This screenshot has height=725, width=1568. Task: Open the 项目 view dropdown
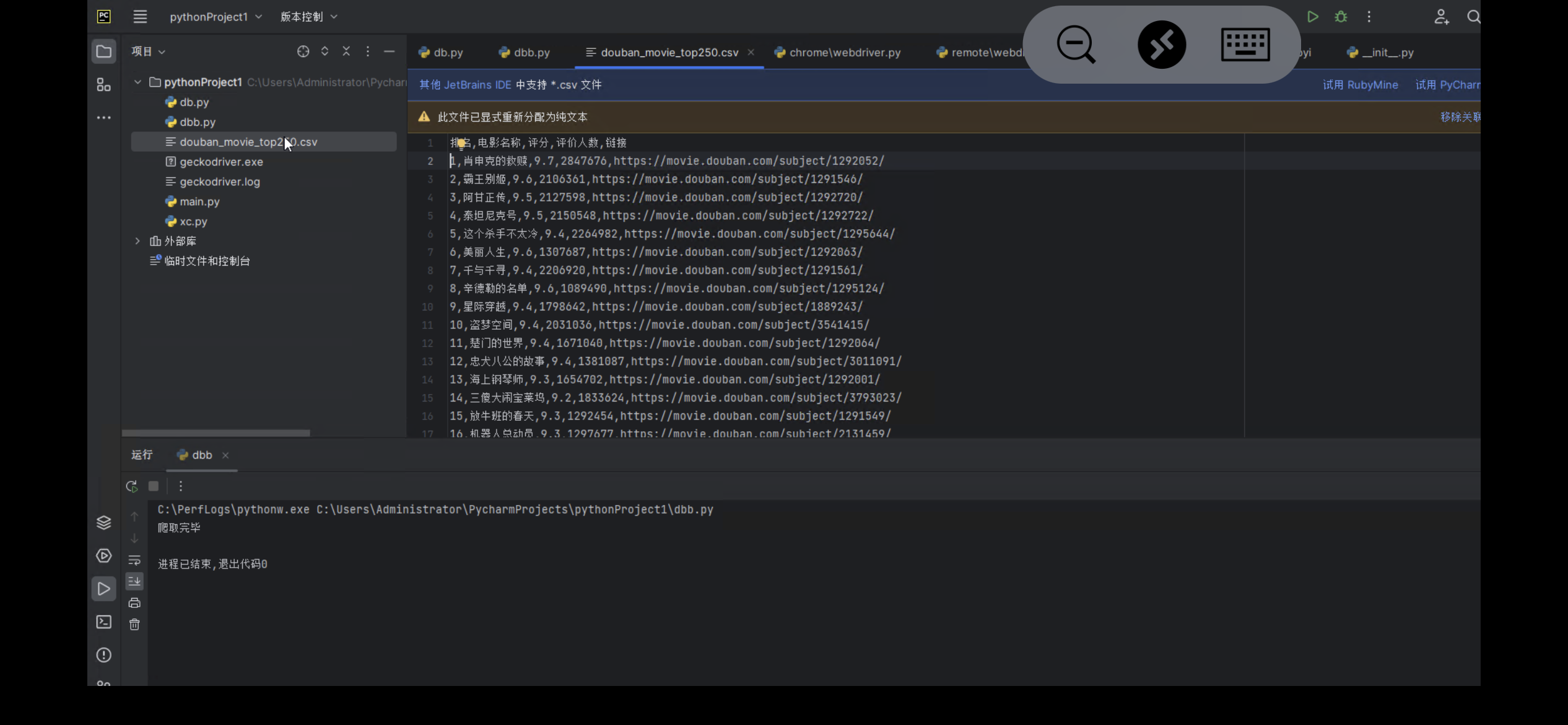click(149, 51)
